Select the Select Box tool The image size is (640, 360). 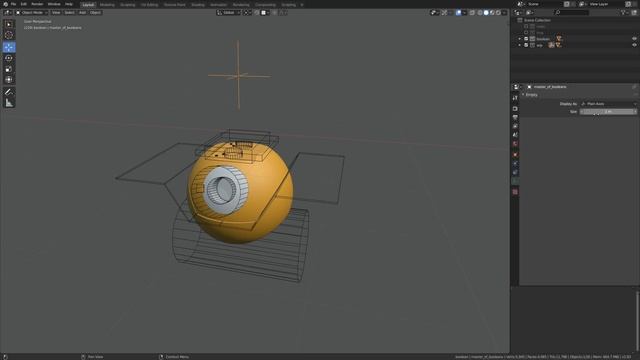click(9, 24)
